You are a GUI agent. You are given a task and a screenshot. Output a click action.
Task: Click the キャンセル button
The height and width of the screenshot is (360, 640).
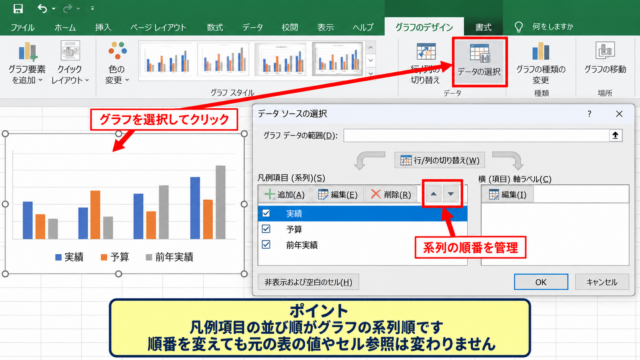602,282
